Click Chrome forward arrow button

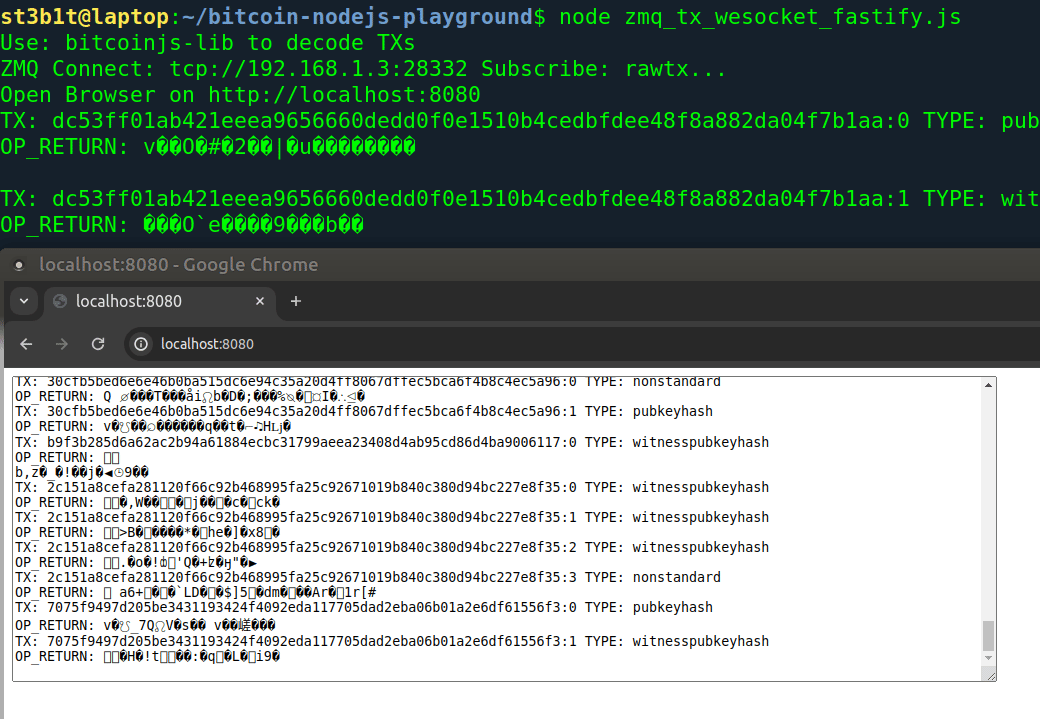pos(62,344)
